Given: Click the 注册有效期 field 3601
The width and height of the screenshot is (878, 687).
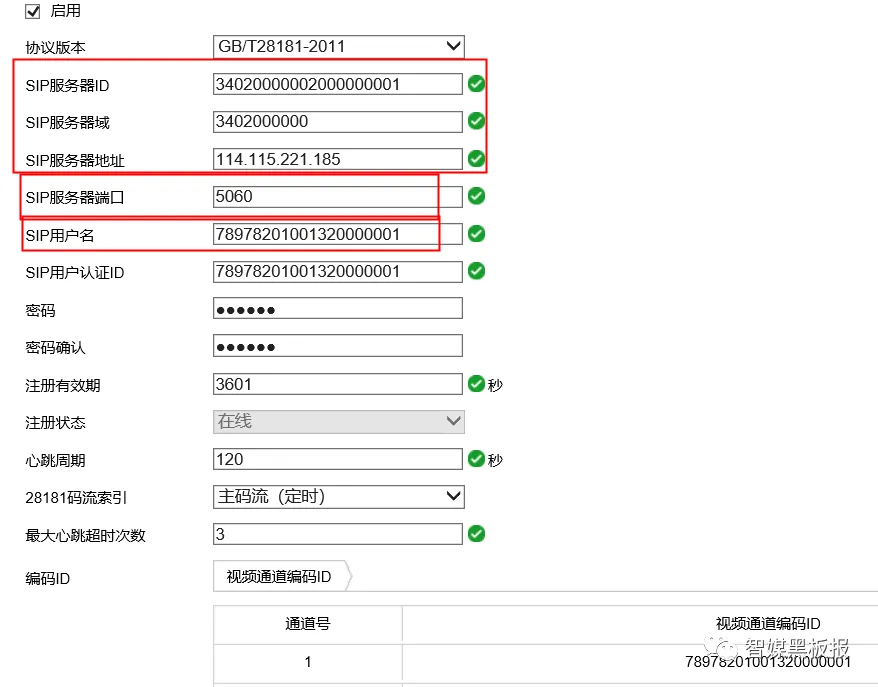Looking at the screenshot, I should [338, 384].
